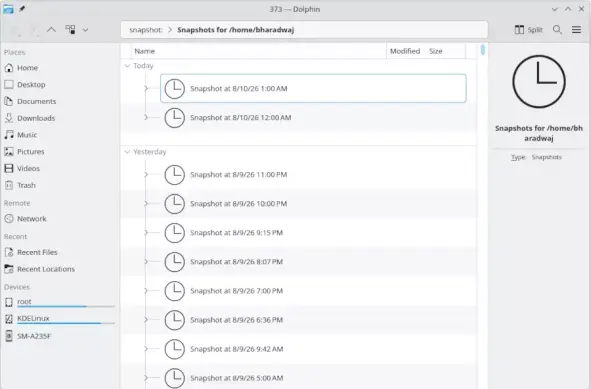Click the Snapshots for /home/bharadwaj breadcrumb

coord(236,30)
